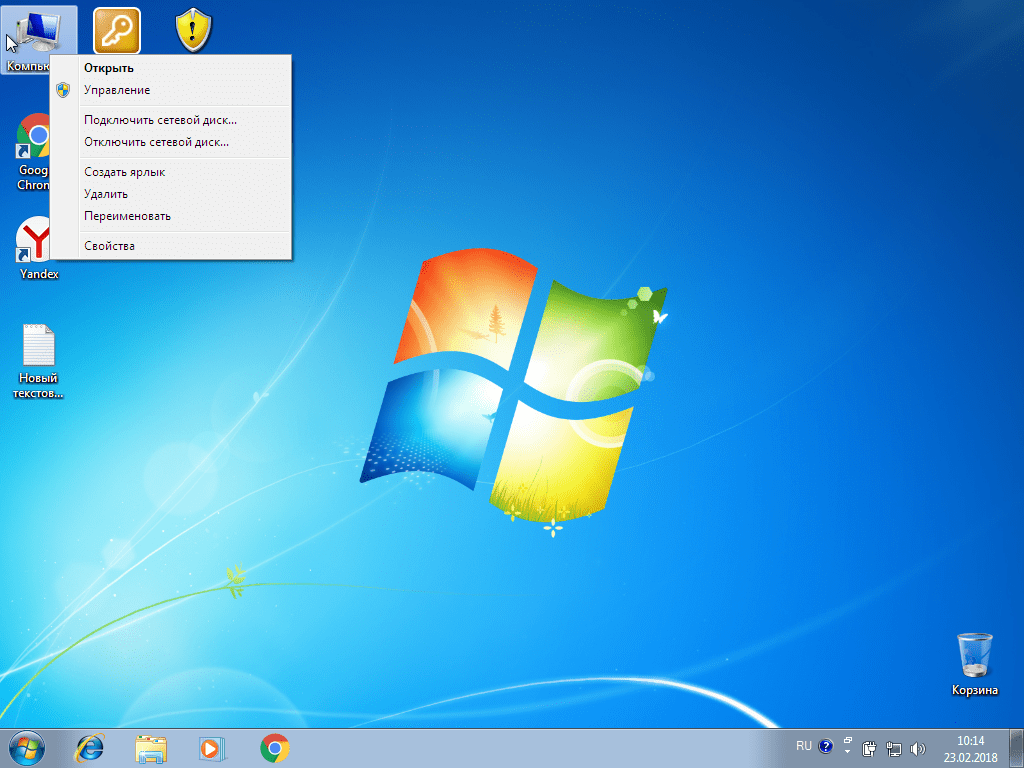This screenshot has height=768, width=1024.
Task: Launch Windows Media Player from the taskbar
Action: click(212, 749)
